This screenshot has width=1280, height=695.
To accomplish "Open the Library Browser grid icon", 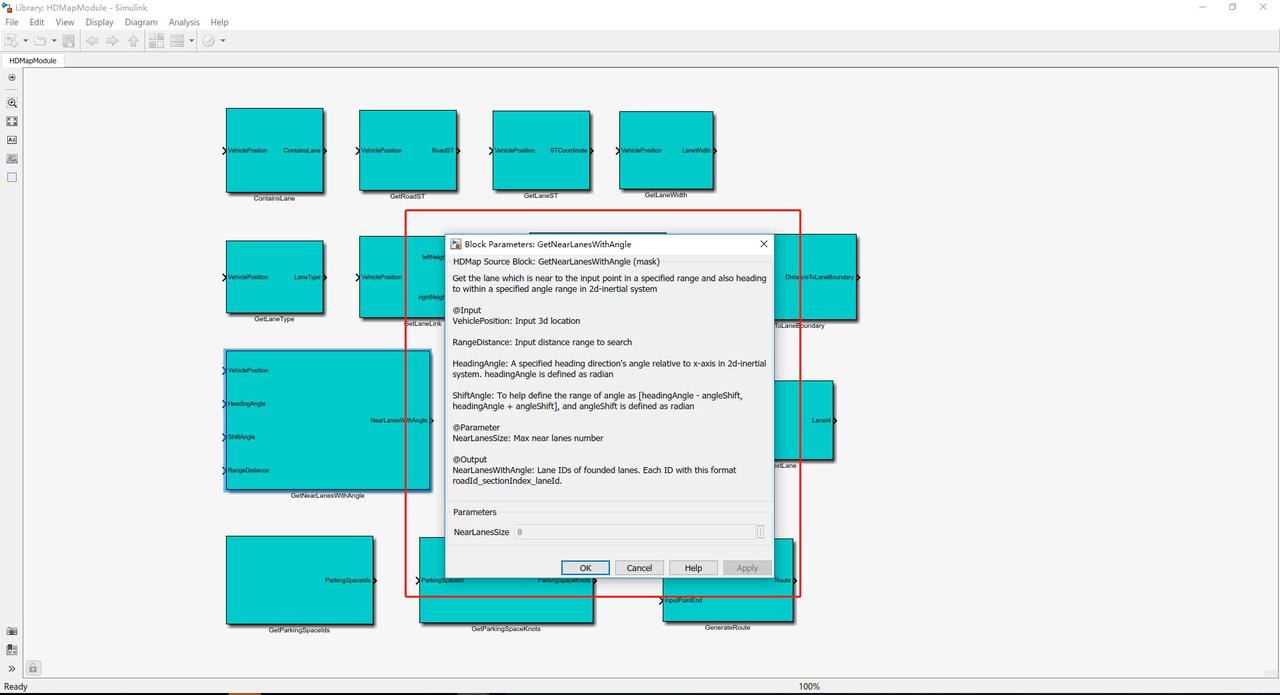I will pyautogui.click(x=157, y=41).
